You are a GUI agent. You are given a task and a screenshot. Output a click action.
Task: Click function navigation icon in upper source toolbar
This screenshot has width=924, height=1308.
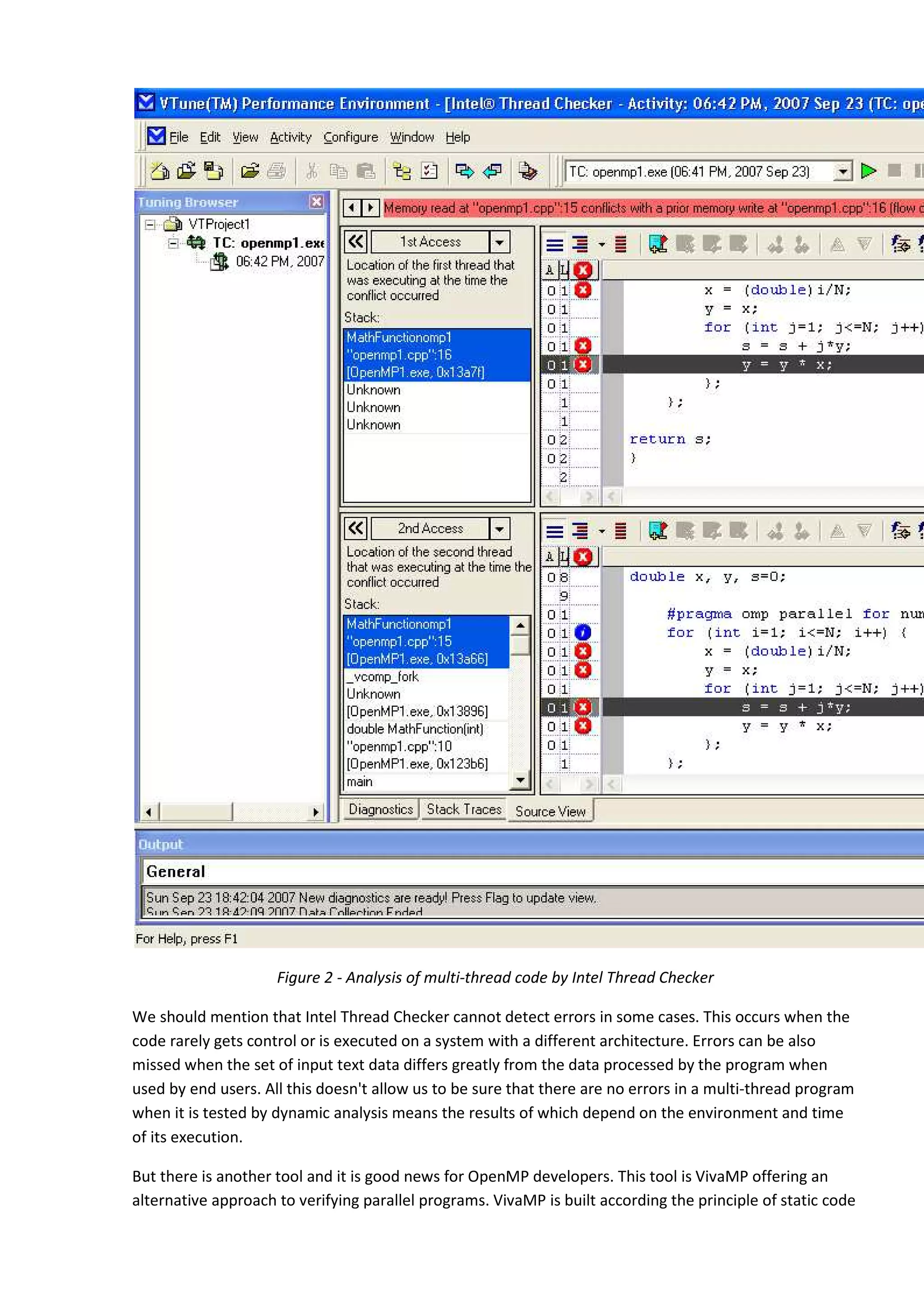click(901, 244)
